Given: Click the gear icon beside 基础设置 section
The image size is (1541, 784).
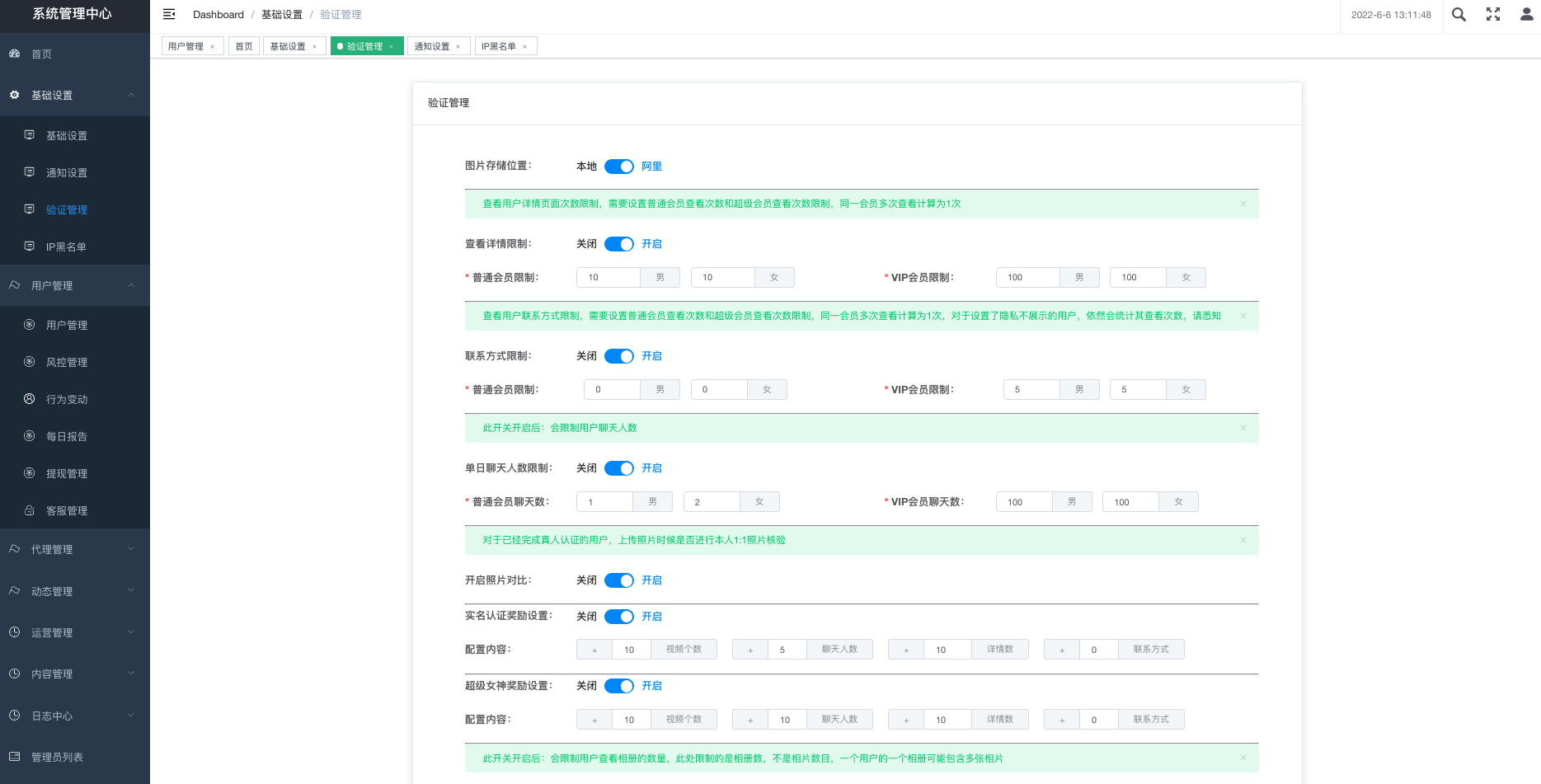Looking at the screenshot, I should coord(15,95).
